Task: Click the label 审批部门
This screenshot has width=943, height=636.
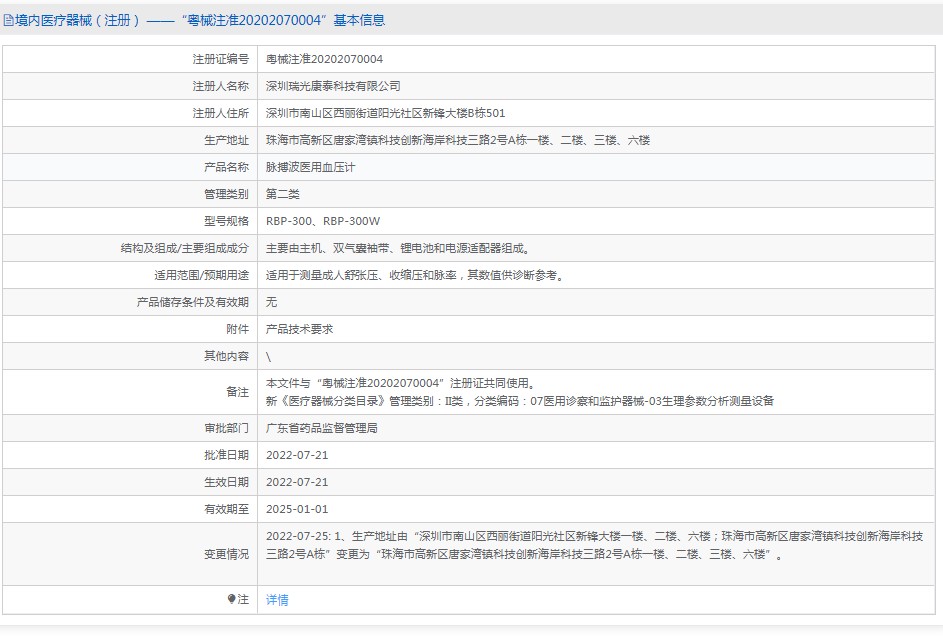Action: 226,428
